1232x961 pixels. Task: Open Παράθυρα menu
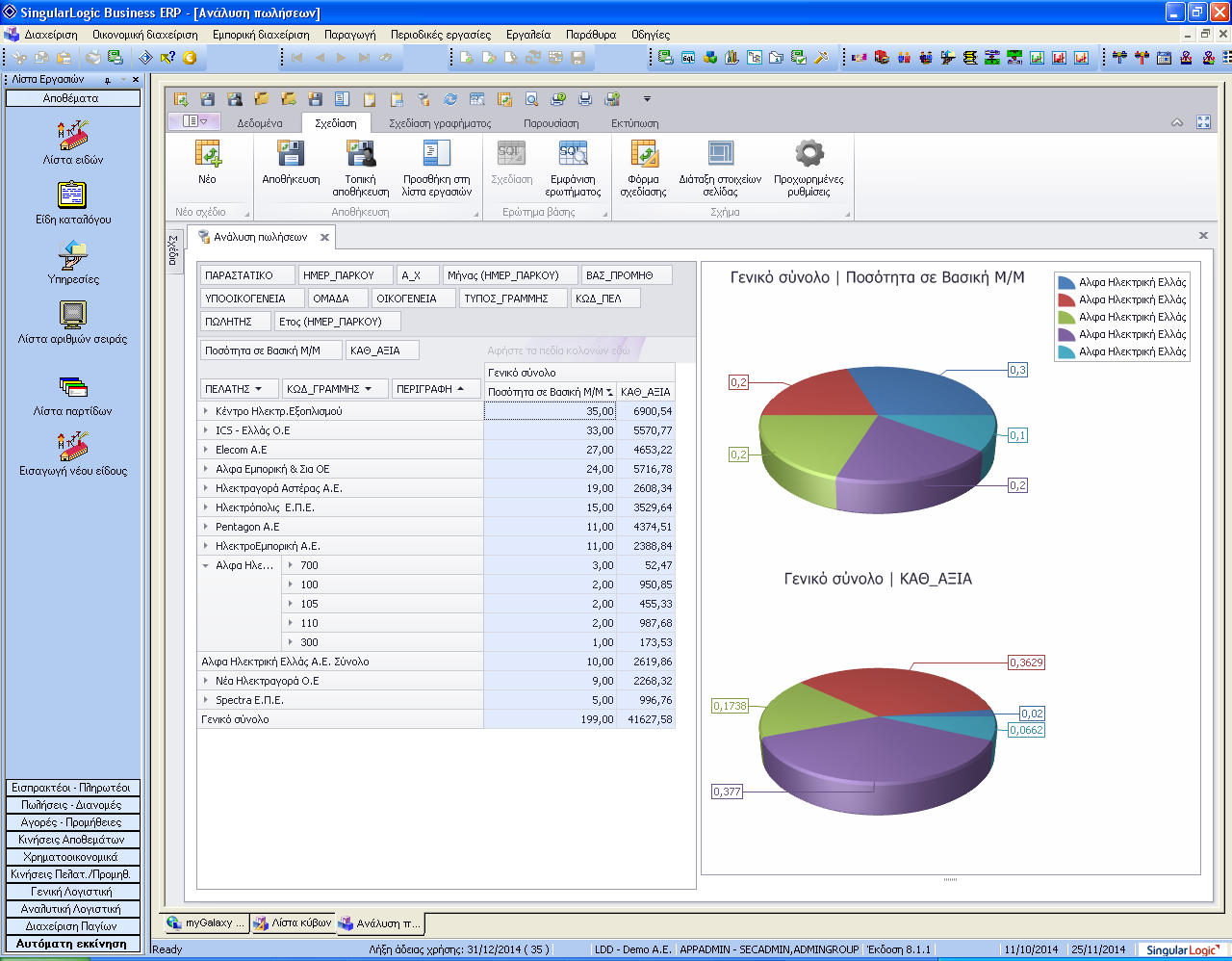[x=591, y=35]
